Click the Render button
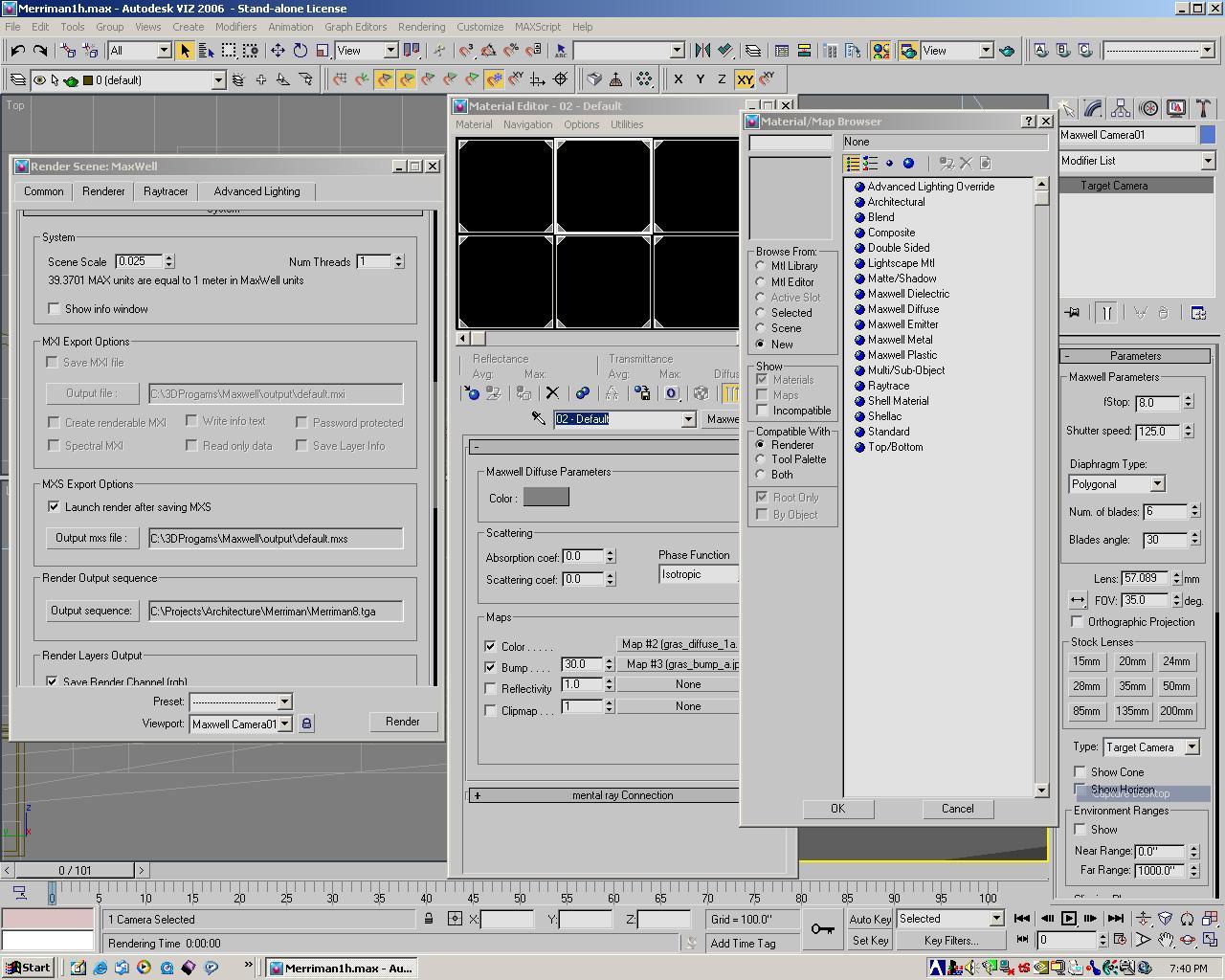The width and height of the screenshot is (1225, 980). [x=403, y=722]
